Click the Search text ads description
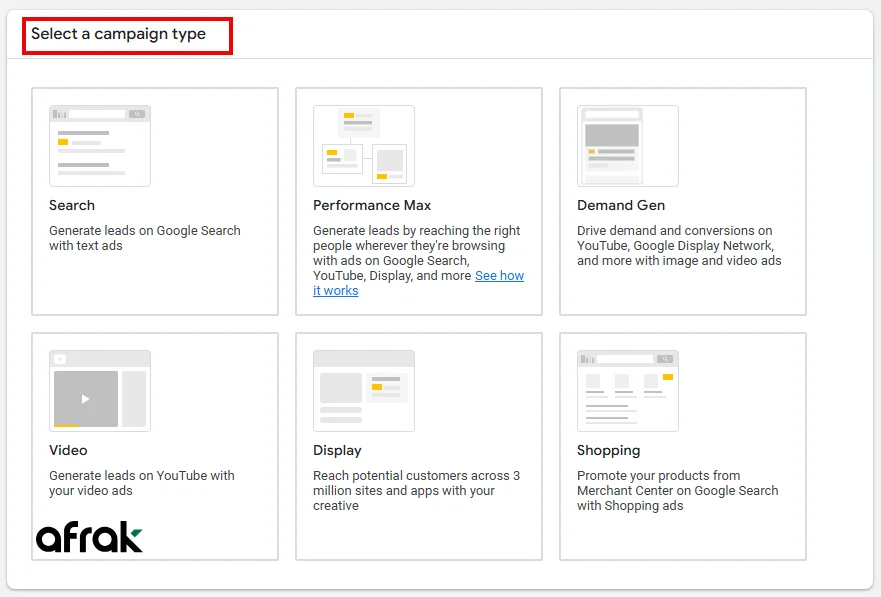Viewport: 881px width, 597px height. point(144,238)
